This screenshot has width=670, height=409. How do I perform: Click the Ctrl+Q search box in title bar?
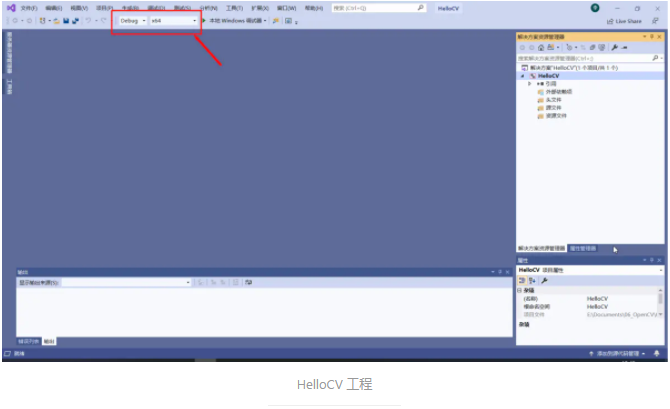tap(379, 8)
